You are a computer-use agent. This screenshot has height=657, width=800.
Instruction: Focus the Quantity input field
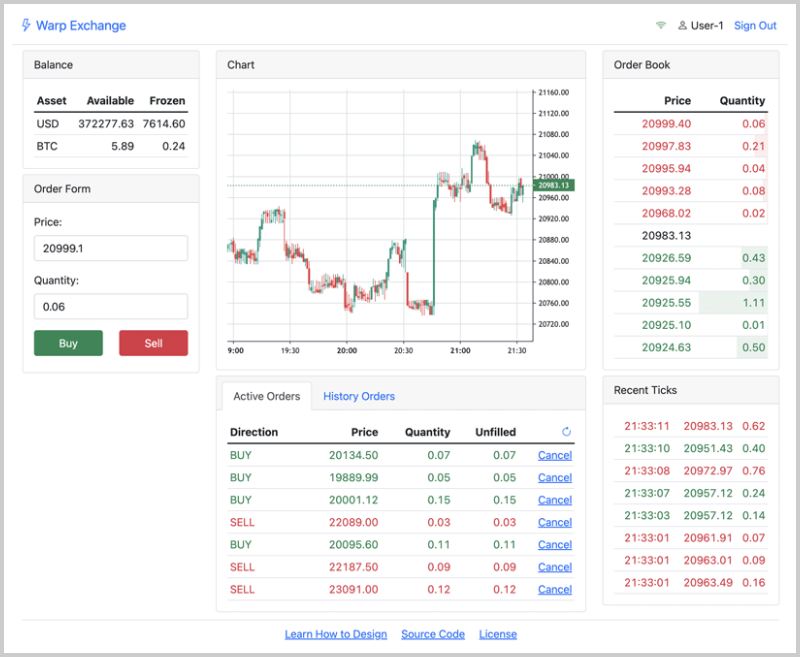pyautogui.click(x=110, y=306)
